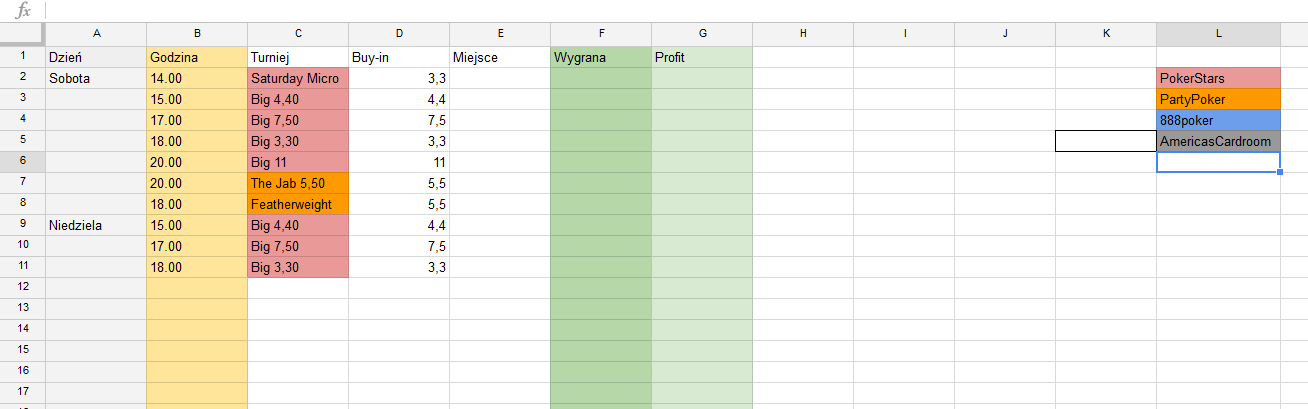Click the 888poker blue cell
This screenshot has height=409, width=1308.
coord(1218,120)
